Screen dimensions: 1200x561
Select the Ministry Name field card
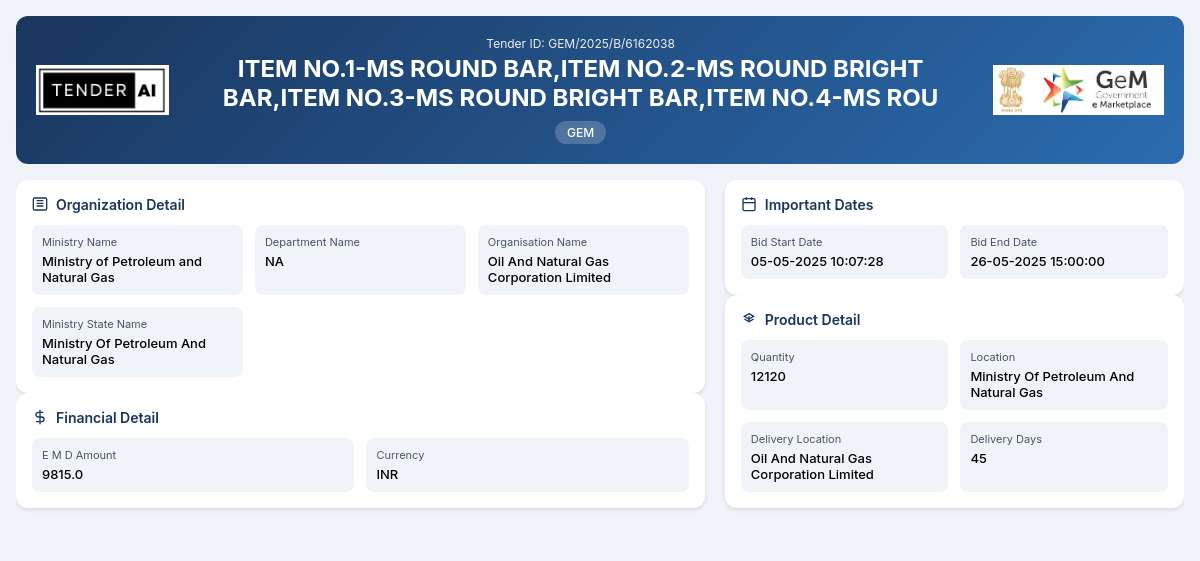click(x=137, y=260)
